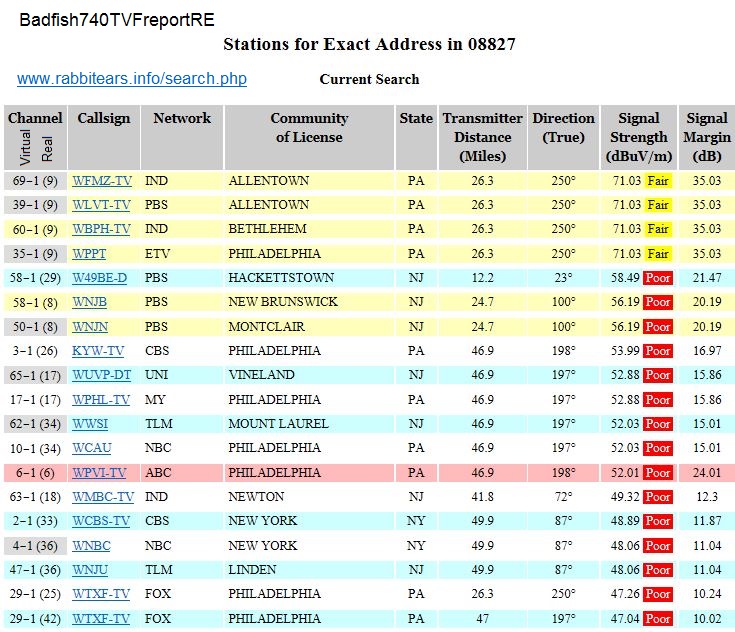
Task: Click the WWSI Mount Laurel callsign
Action: point(90,423)
